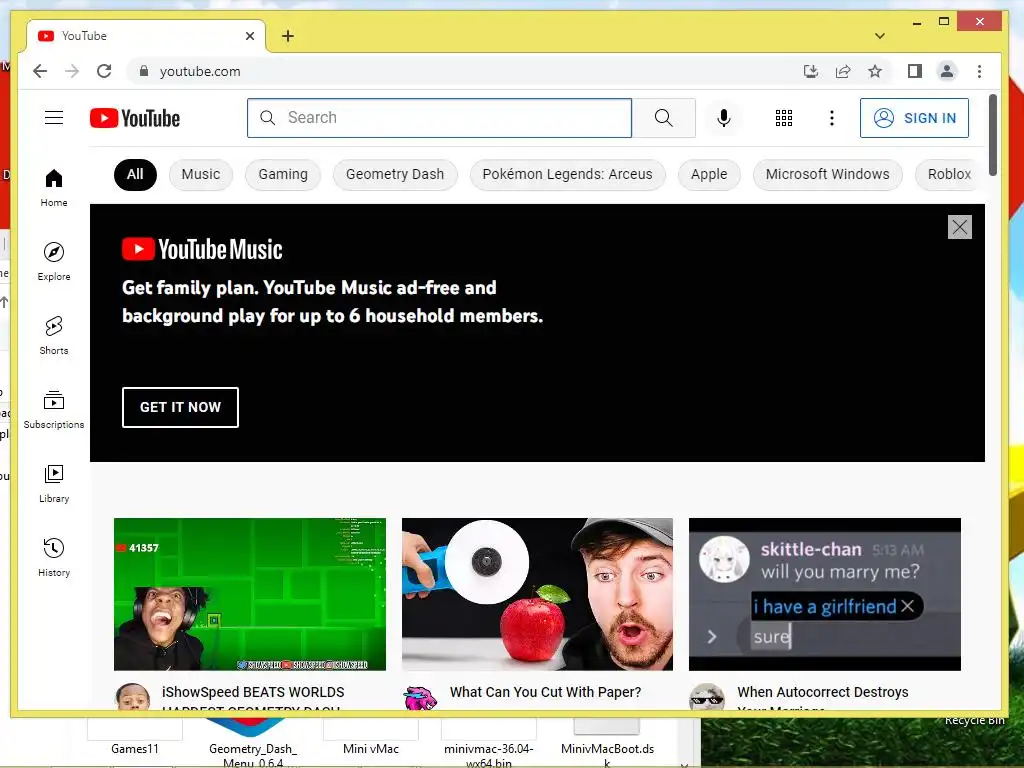Open What Can You Cut With Paper title
The image size is (1024, 768).
coord(545,692)
